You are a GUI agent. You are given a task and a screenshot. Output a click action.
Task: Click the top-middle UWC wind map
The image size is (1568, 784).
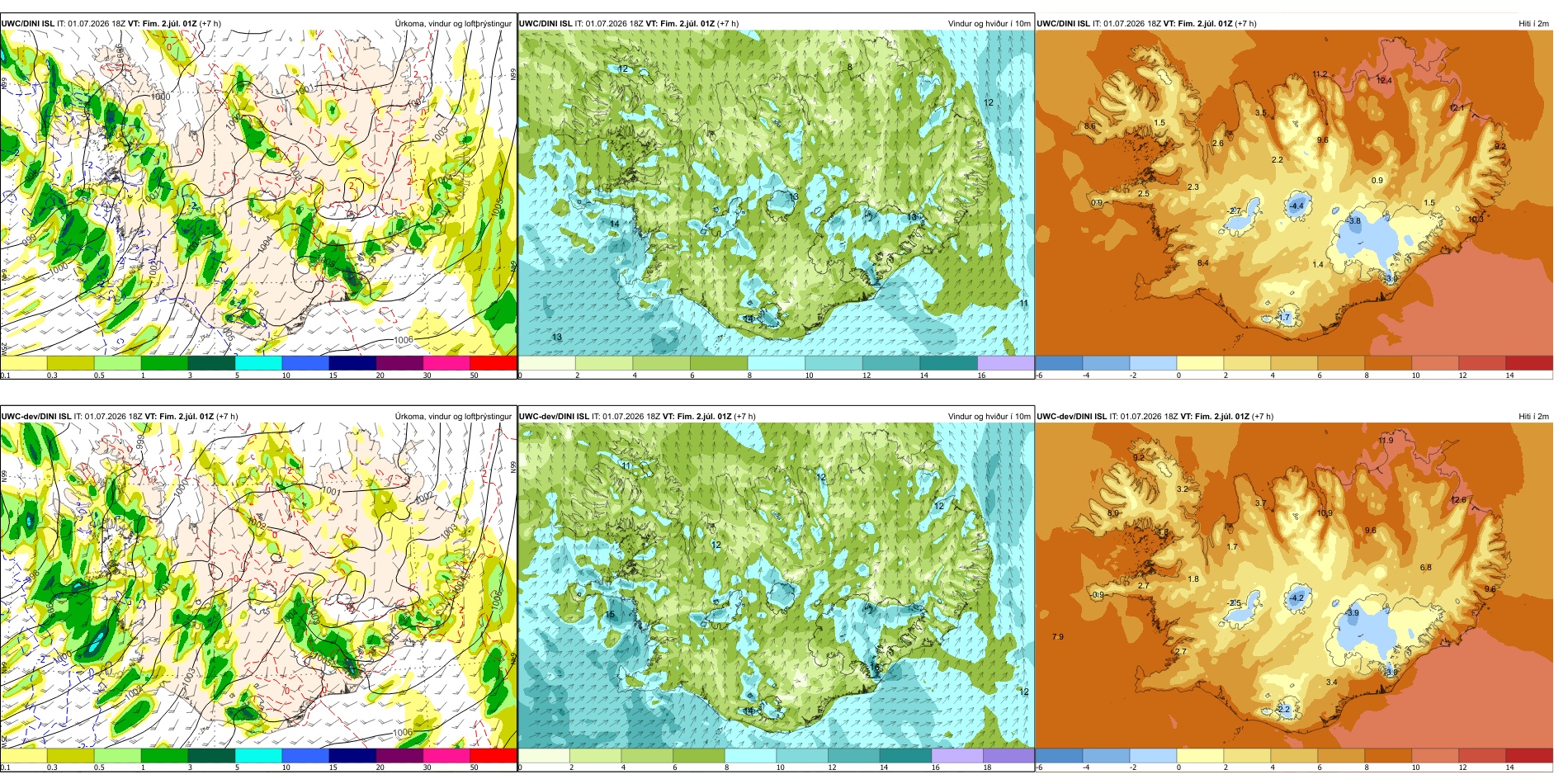tap(776, 193)
